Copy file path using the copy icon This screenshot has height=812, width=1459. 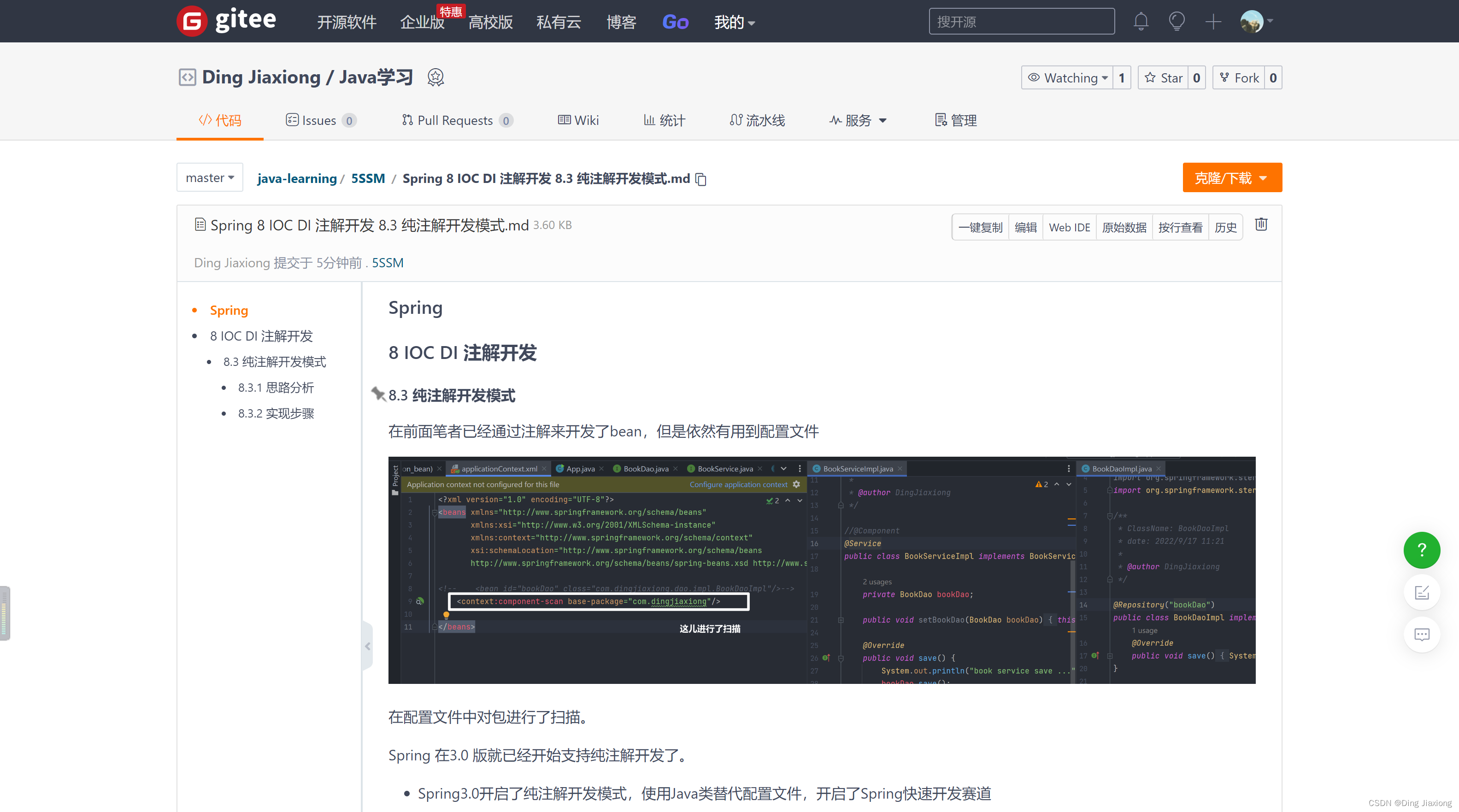pos(701,179)
